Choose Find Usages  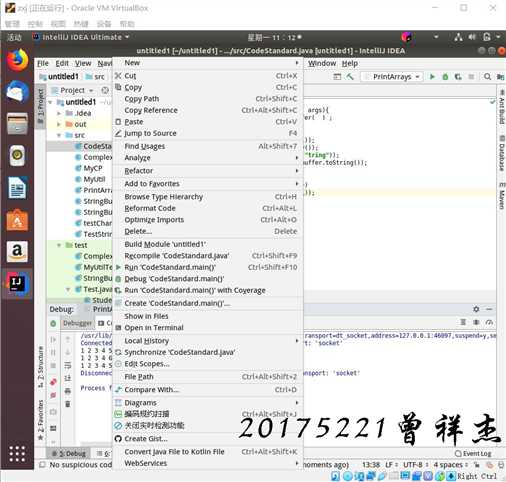207,146
